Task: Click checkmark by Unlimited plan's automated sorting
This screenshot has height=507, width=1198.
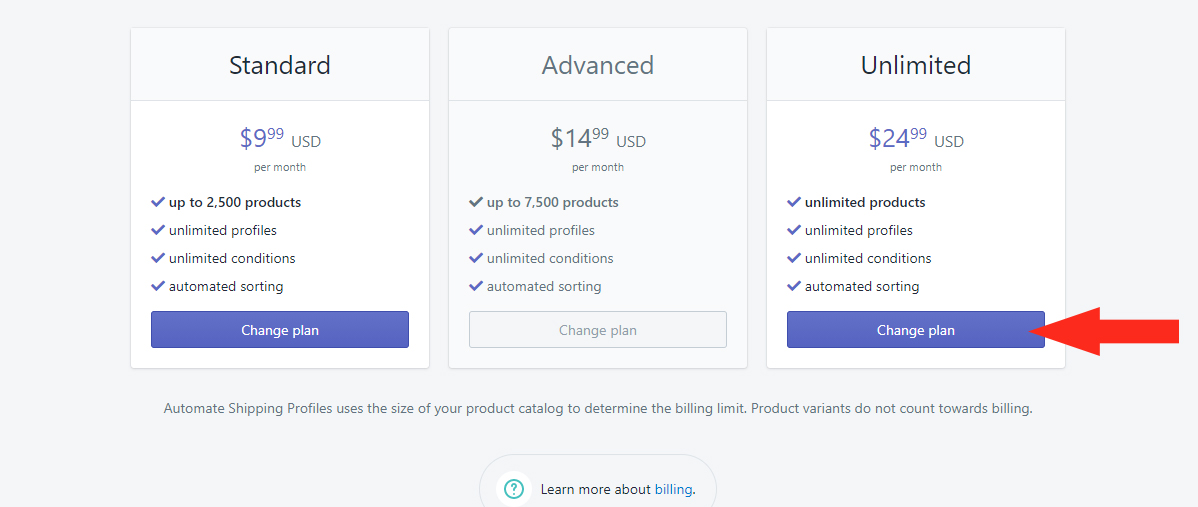Action: (x=794, y=286)
